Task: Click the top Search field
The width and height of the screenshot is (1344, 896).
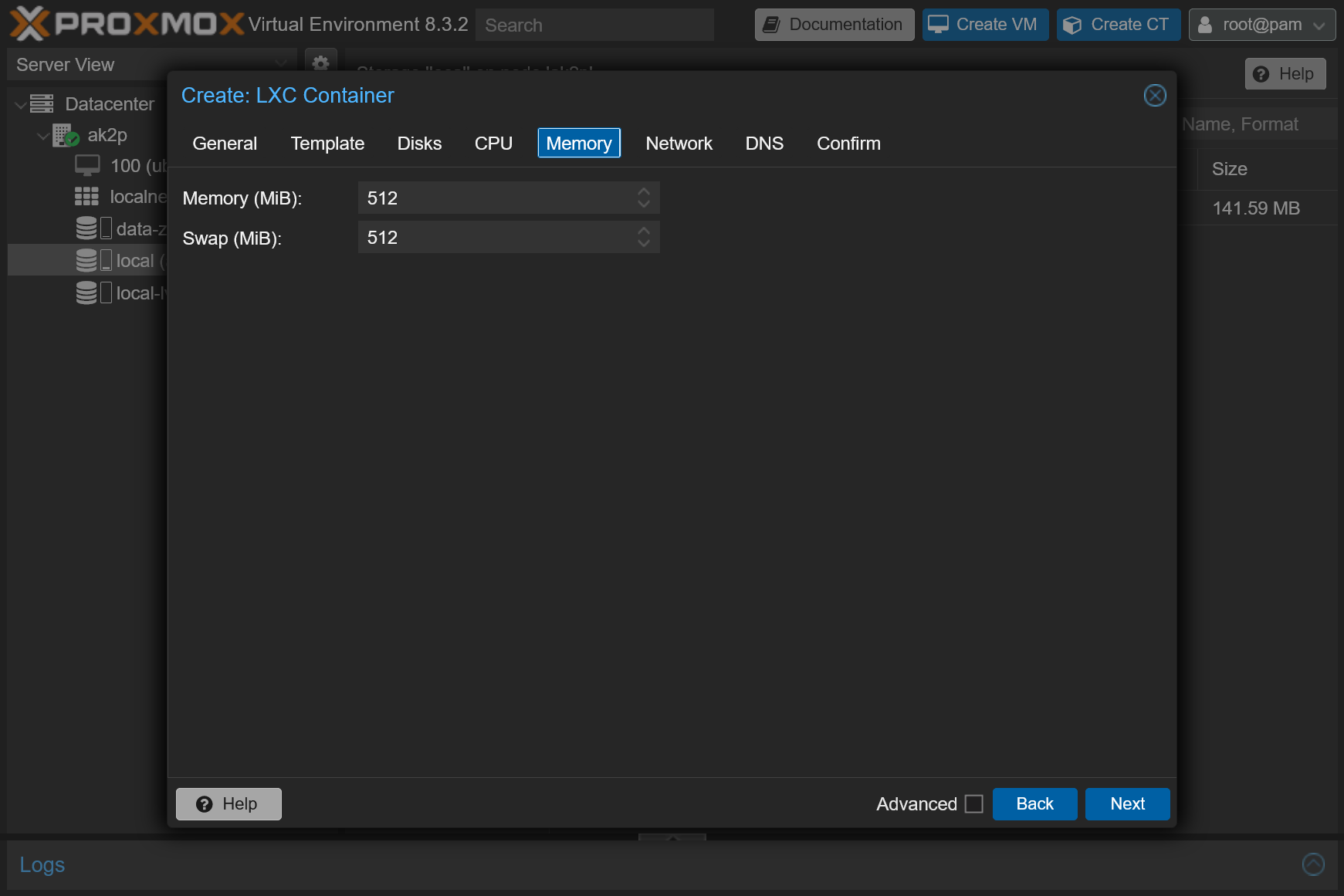Action: (x=594, y=25)
